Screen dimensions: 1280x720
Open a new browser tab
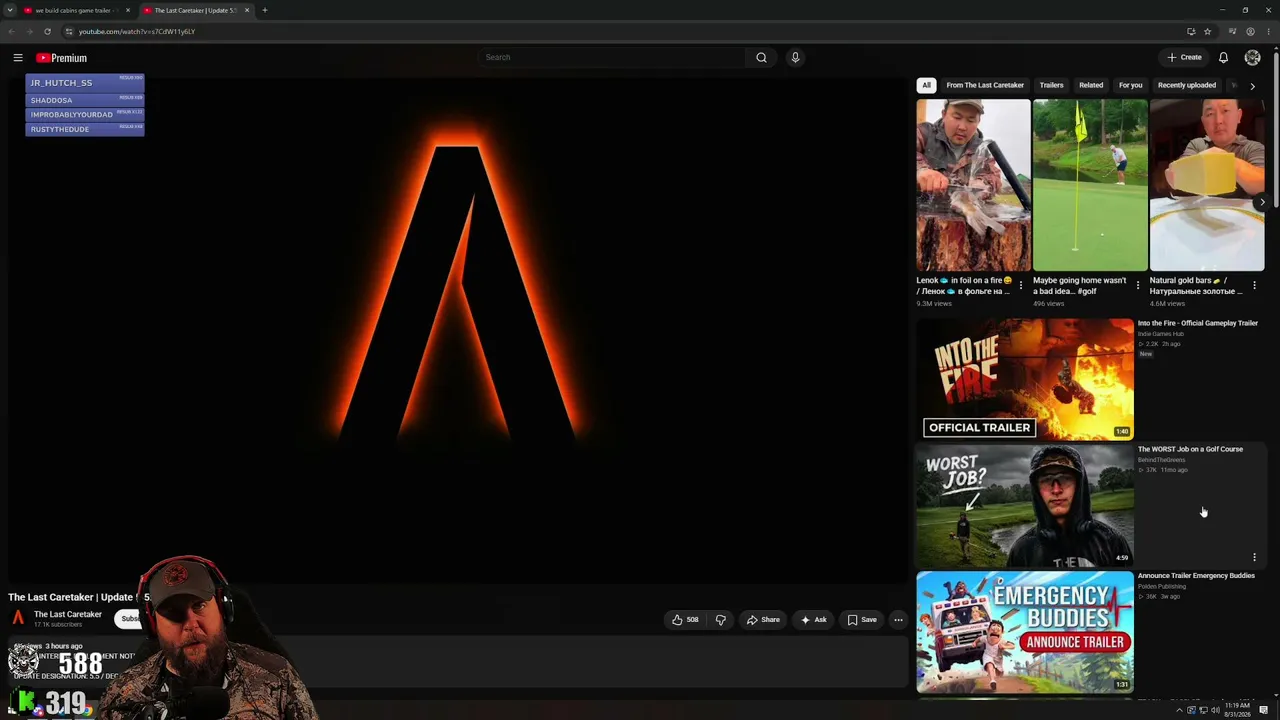264,10
